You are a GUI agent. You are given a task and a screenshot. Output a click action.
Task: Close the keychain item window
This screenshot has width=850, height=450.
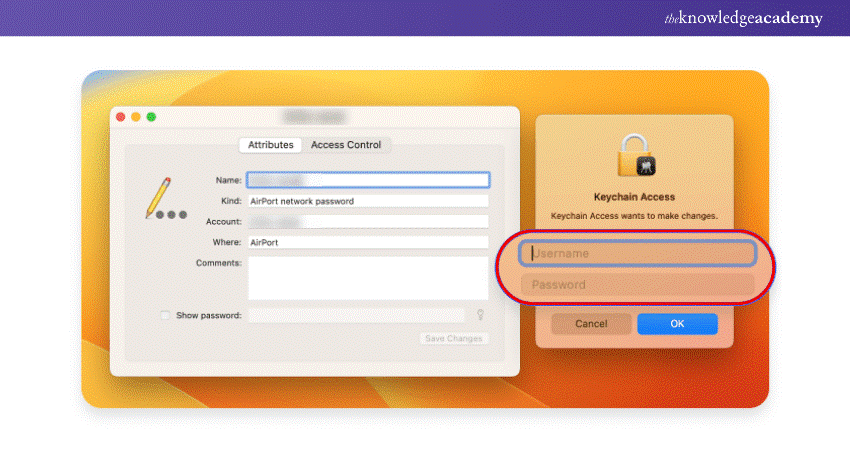click(x=121, y=117)
